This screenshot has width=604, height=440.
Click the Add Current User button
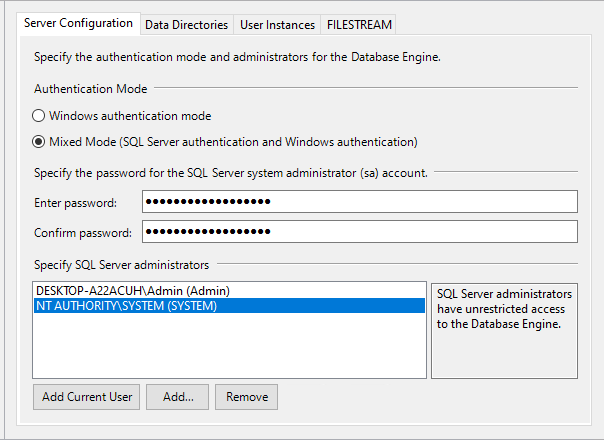pos(87,397)
